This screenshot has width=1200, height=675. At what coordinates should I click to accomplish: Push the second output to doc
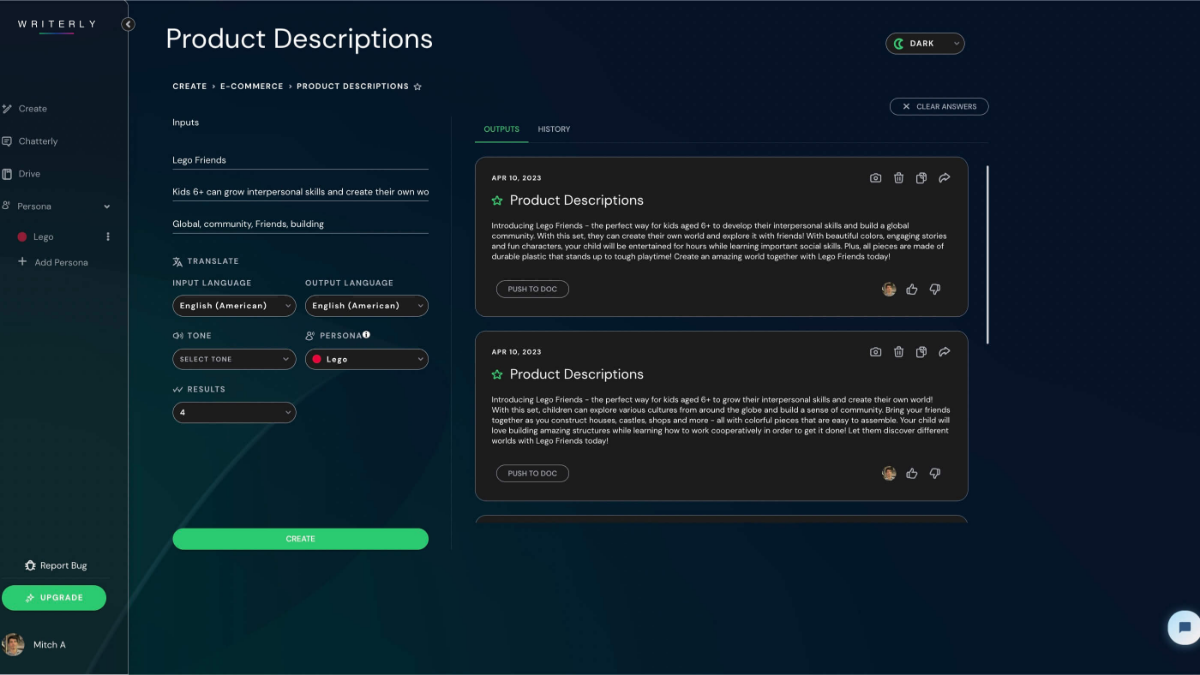[532, 473]
